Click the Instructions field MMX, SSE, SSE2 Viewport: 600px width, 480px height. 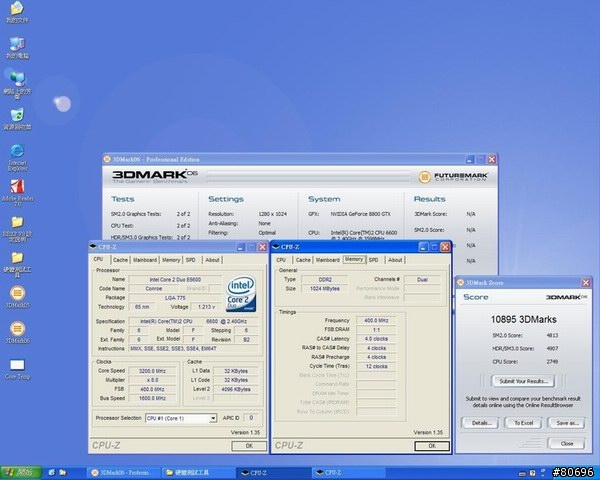click(x=194, y=349)
